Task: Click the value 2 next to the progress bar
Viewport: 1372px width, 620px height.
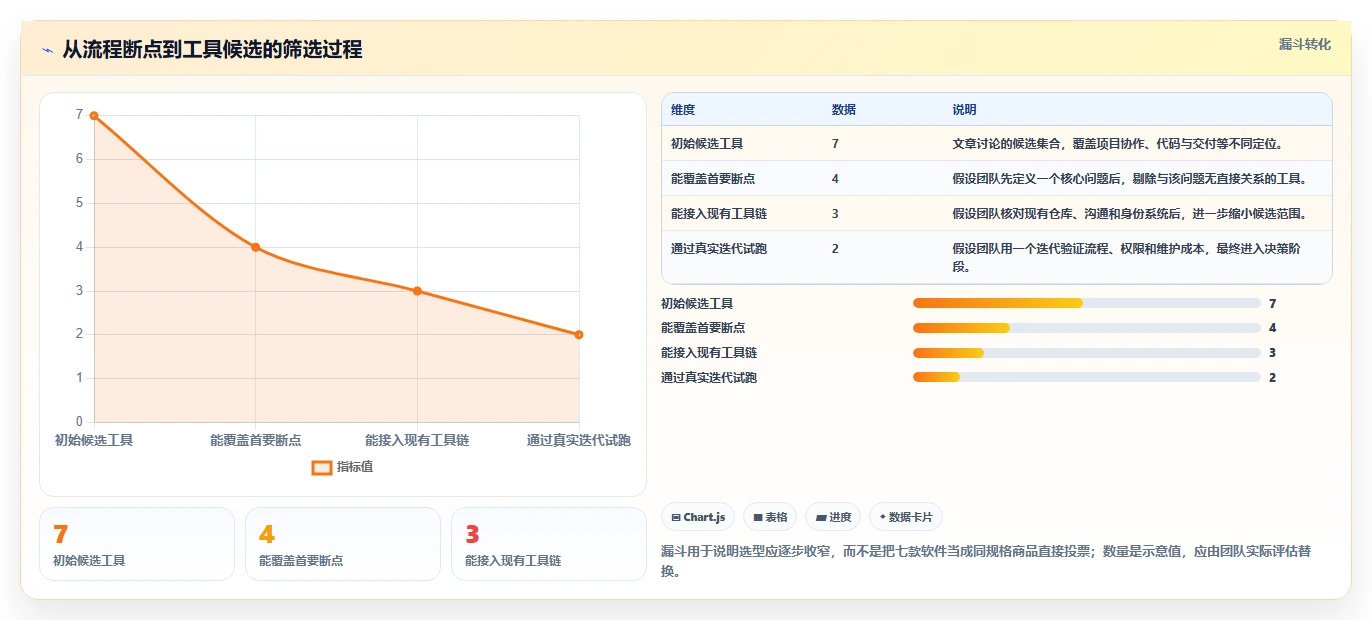Action: [x=1272, y=377]
